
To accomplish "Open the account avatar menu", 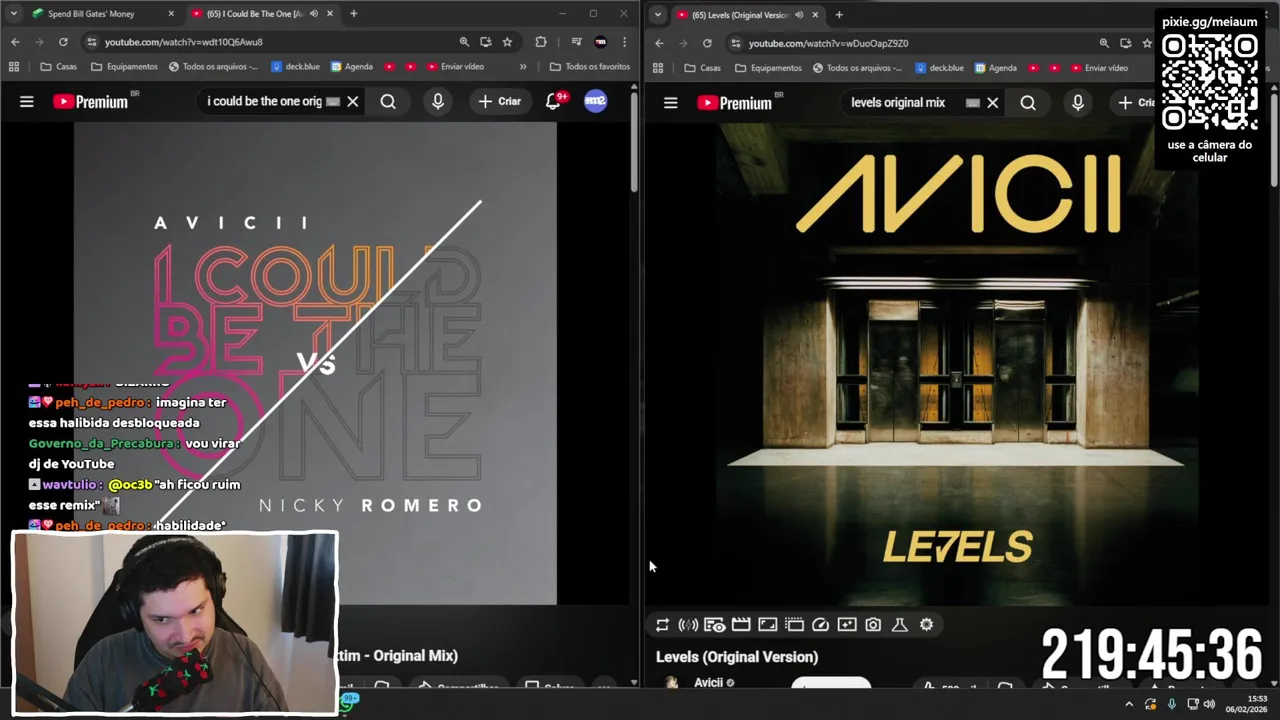I will pos(595,101).
